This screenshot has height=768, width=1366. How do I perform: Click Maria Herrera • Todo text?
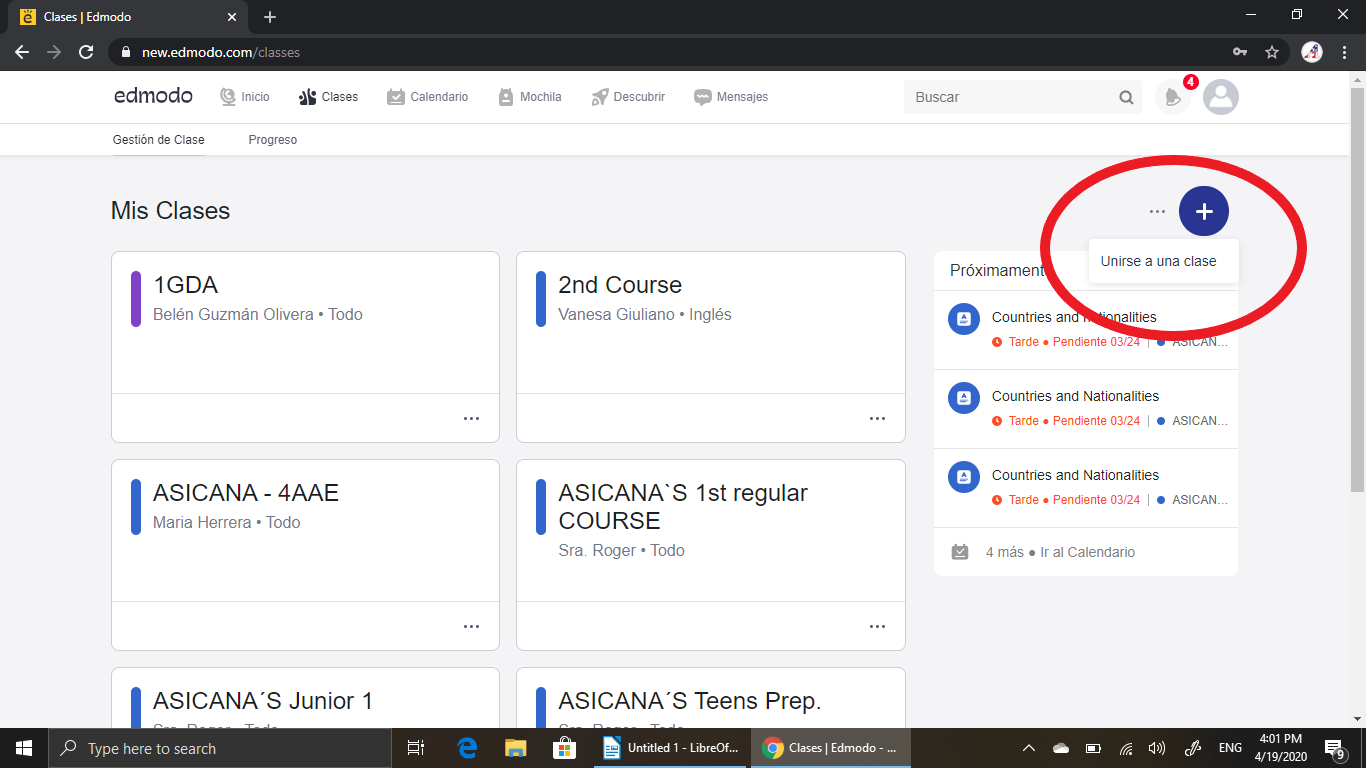tap(227, 522)
